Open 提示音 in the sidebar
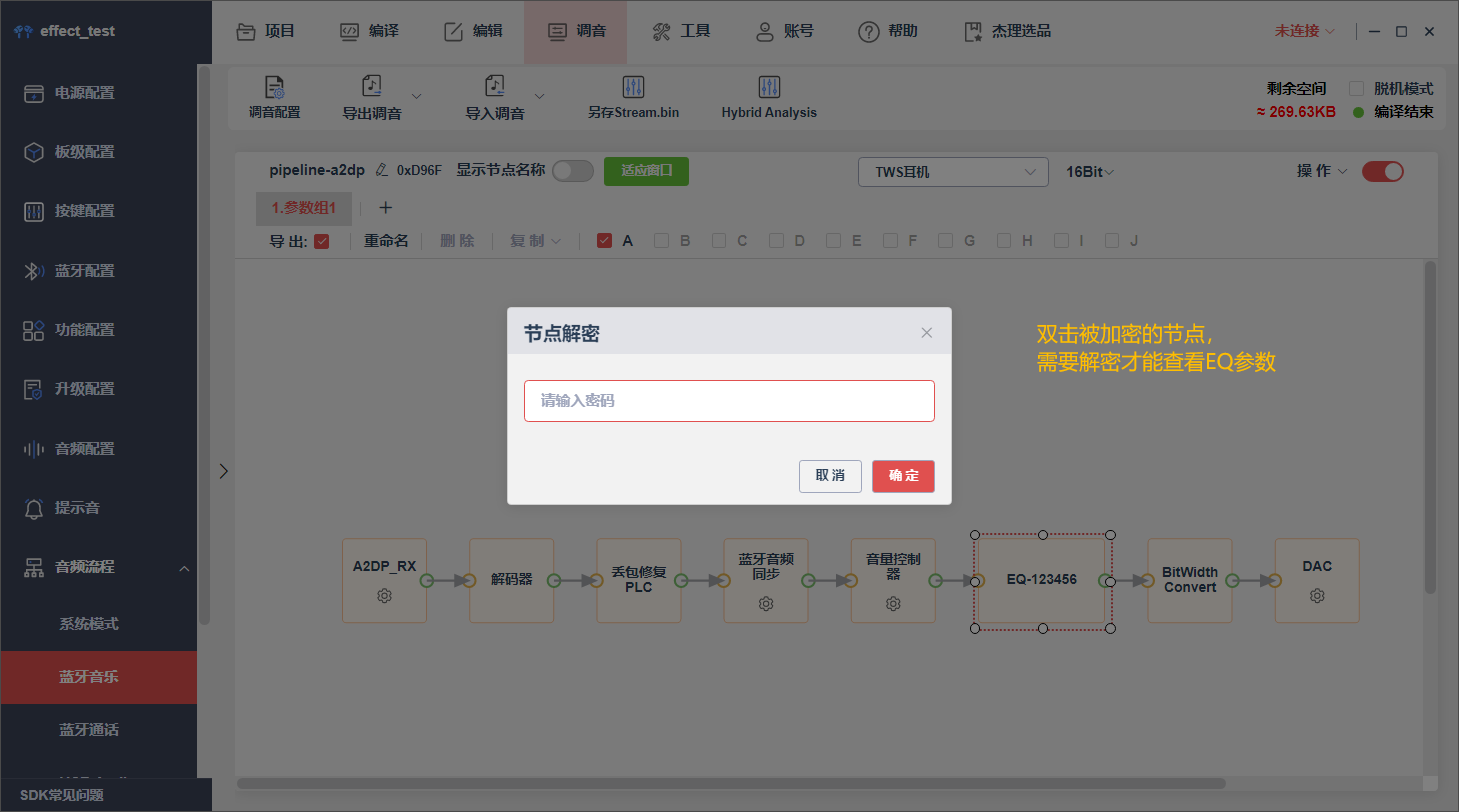The width and height of the screenshot is (1459, 812). point(98,508)
